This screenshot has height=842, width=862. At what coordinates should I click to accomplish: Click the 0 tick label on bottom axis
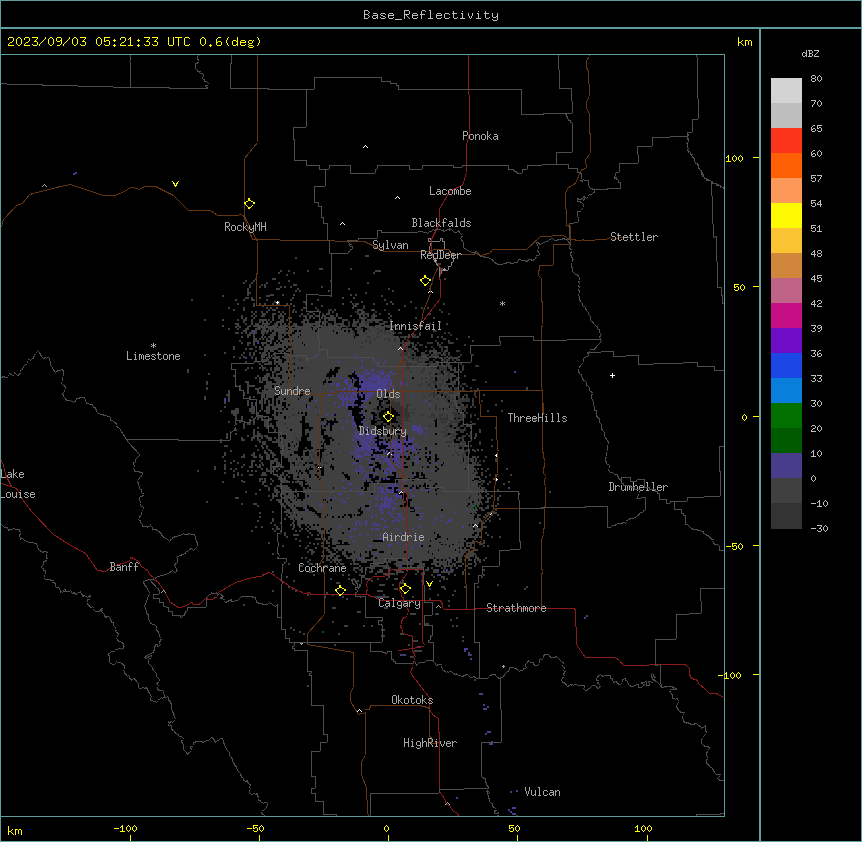coord(386,829)
